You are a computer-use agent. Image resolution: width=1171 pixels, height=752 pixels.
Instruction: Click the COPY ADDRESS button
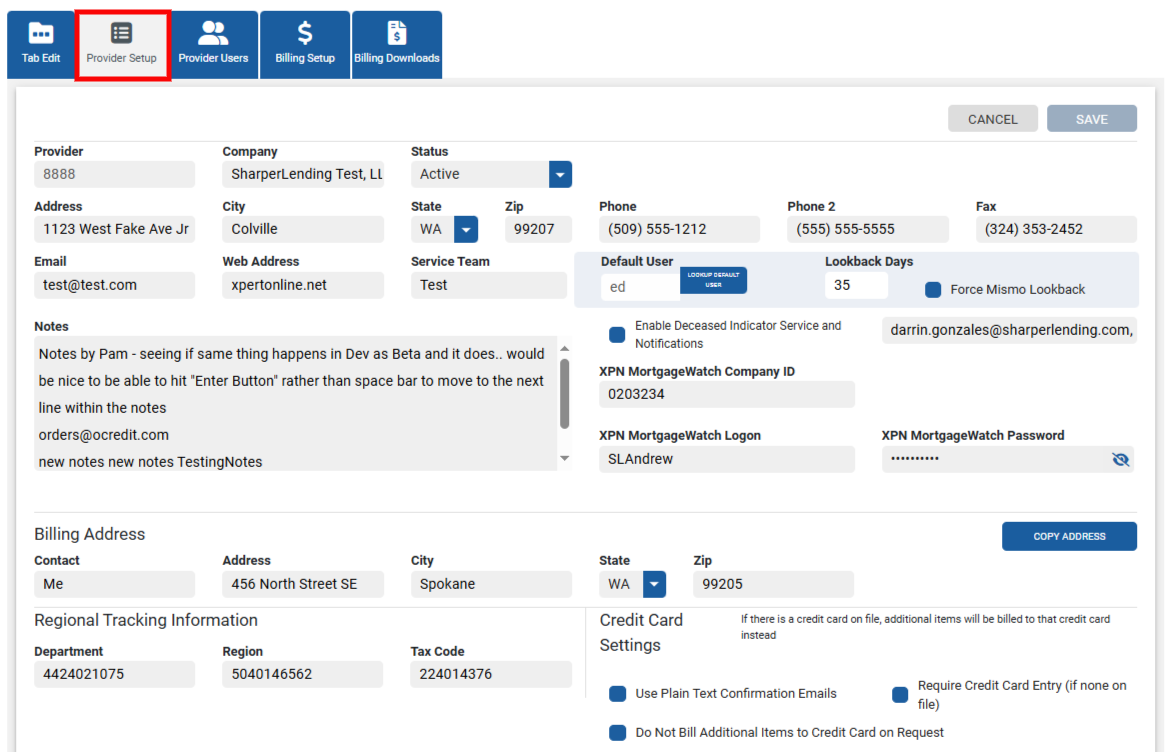[1069, 536]
